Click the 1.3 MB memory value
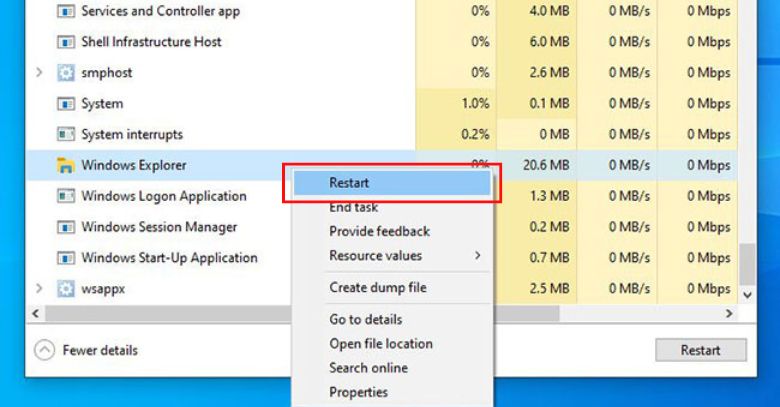Viewport: 780px width, 407px height. tap(549, 196)
